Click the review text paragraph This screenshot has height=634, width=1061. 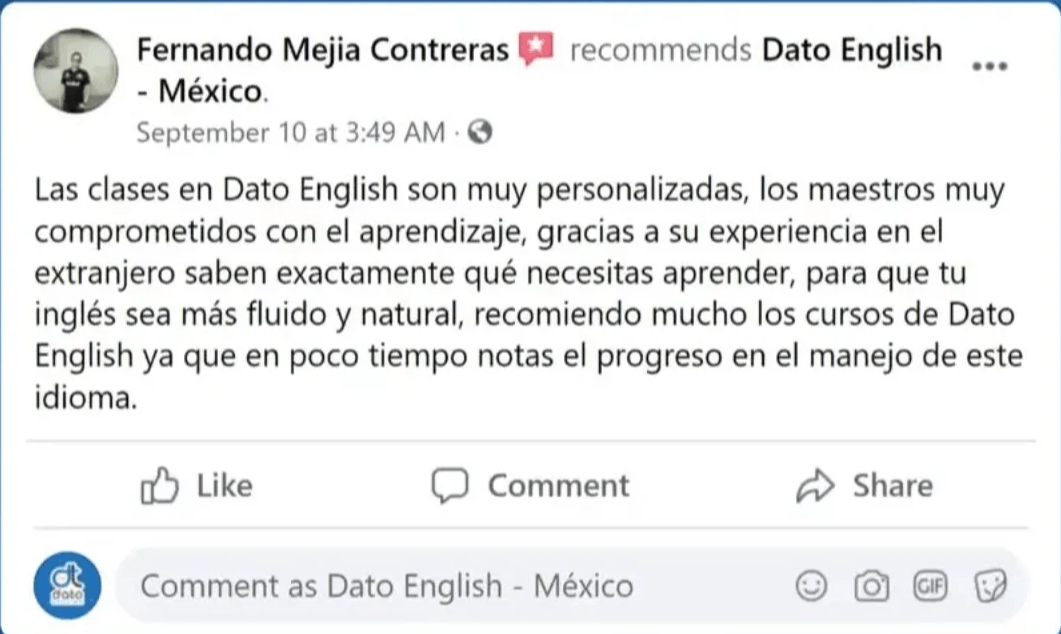[x=520, y=294]
